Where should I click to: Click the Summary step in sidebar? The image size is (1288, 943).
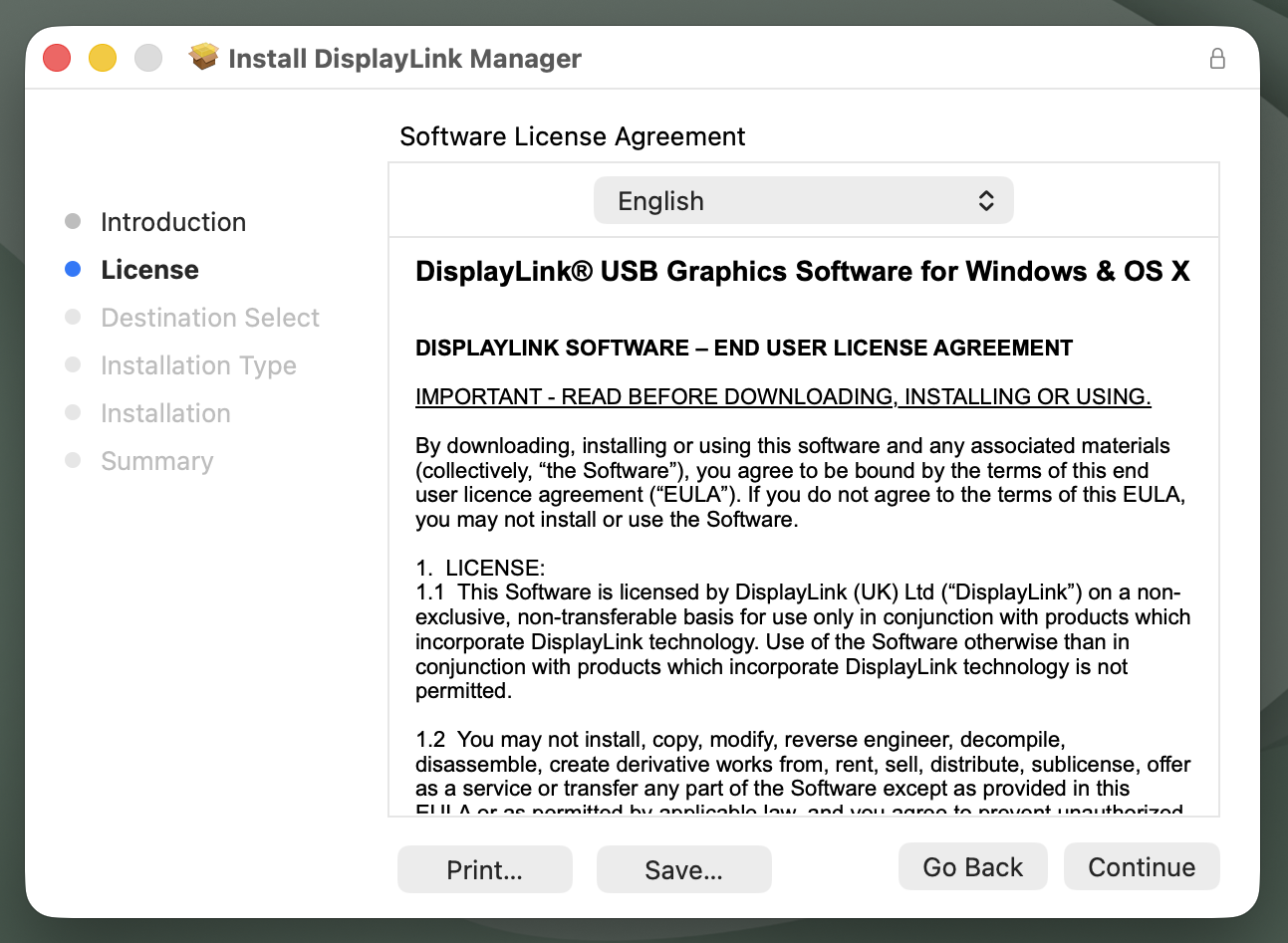coord(157,460)
